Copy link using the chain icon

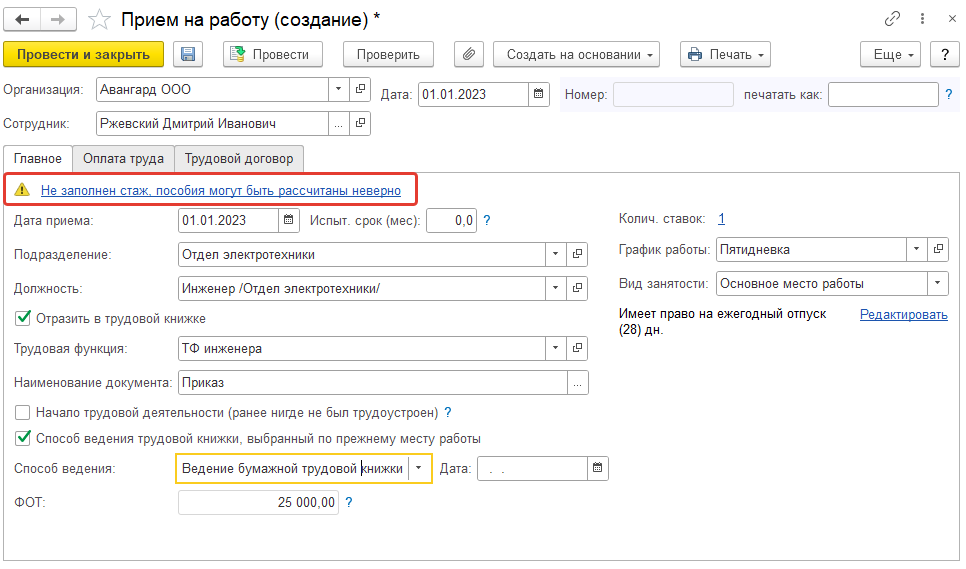coord(892,19)
